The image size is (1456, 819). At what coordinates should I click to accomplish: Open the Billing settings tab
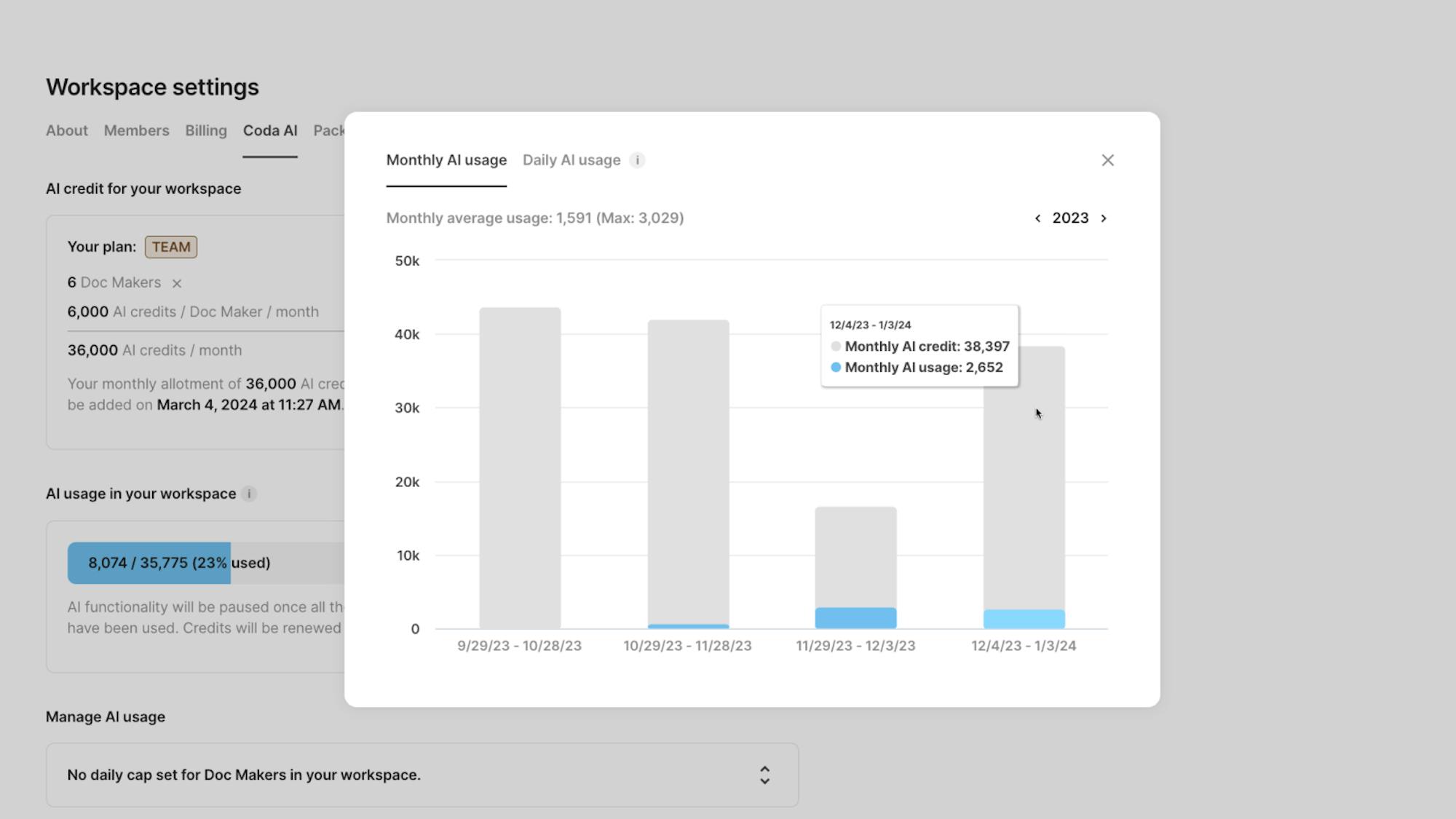pyautogui.click(x=206, y=131)
